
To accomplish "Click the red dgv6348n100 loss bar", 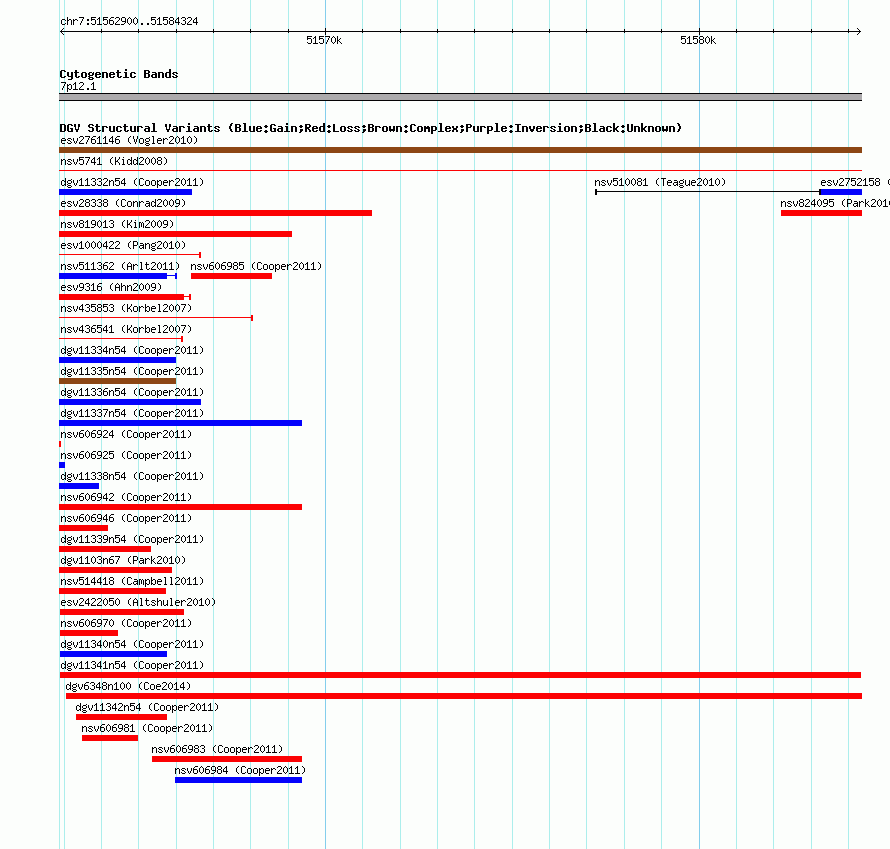I will (464, 696).
